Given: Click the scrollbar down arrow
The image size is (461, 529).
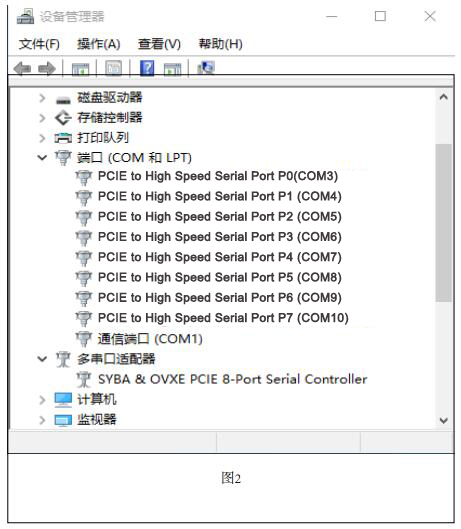Looking at the screenshot, I should [x=443, y=420].
